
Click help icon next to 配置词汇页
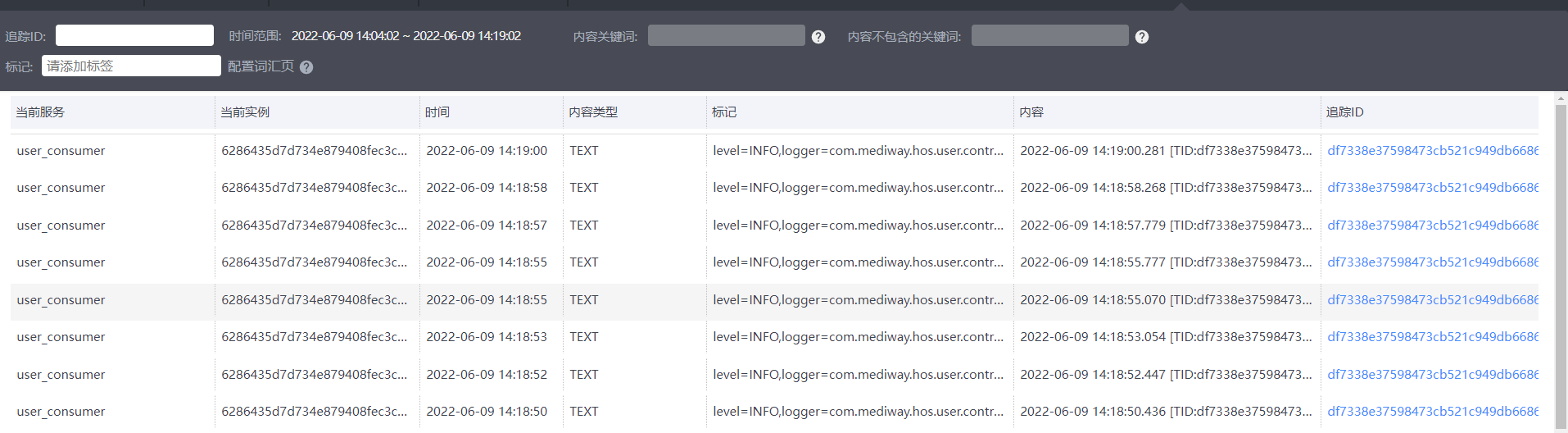tap(306, 67)
